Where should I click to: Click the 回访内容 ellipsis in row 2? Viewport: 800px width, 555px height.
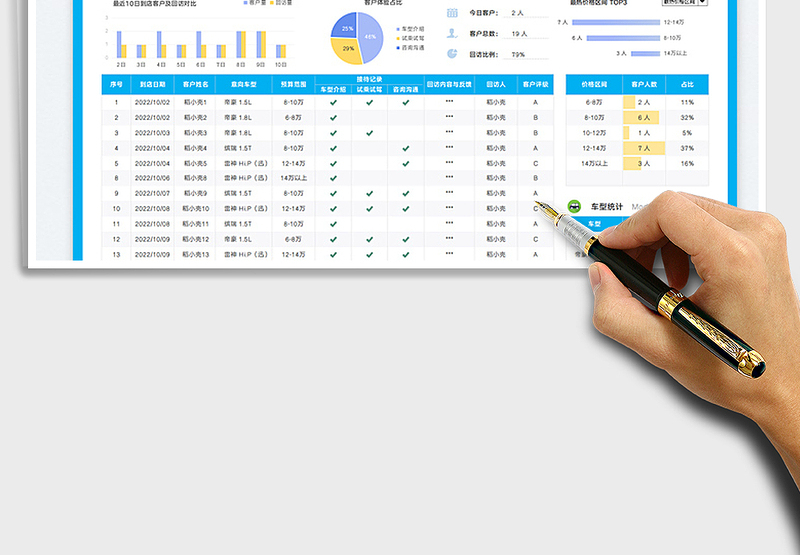click(449, 117)
